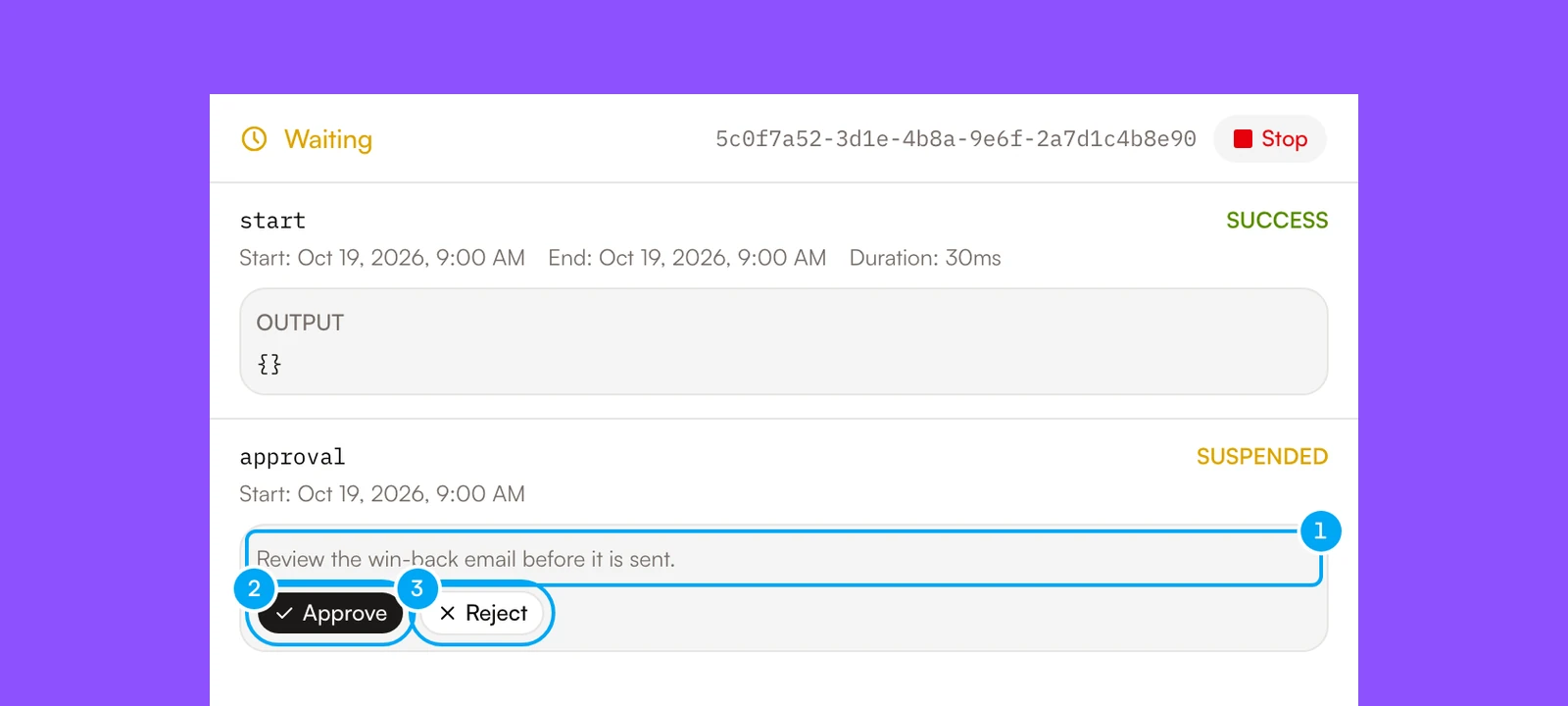Image resolution: width=1568 pixels, height=706 pixels.
Task: Click the approval Start: Oct 19, 2026 timestamp
Action: [x=382, y=494]
